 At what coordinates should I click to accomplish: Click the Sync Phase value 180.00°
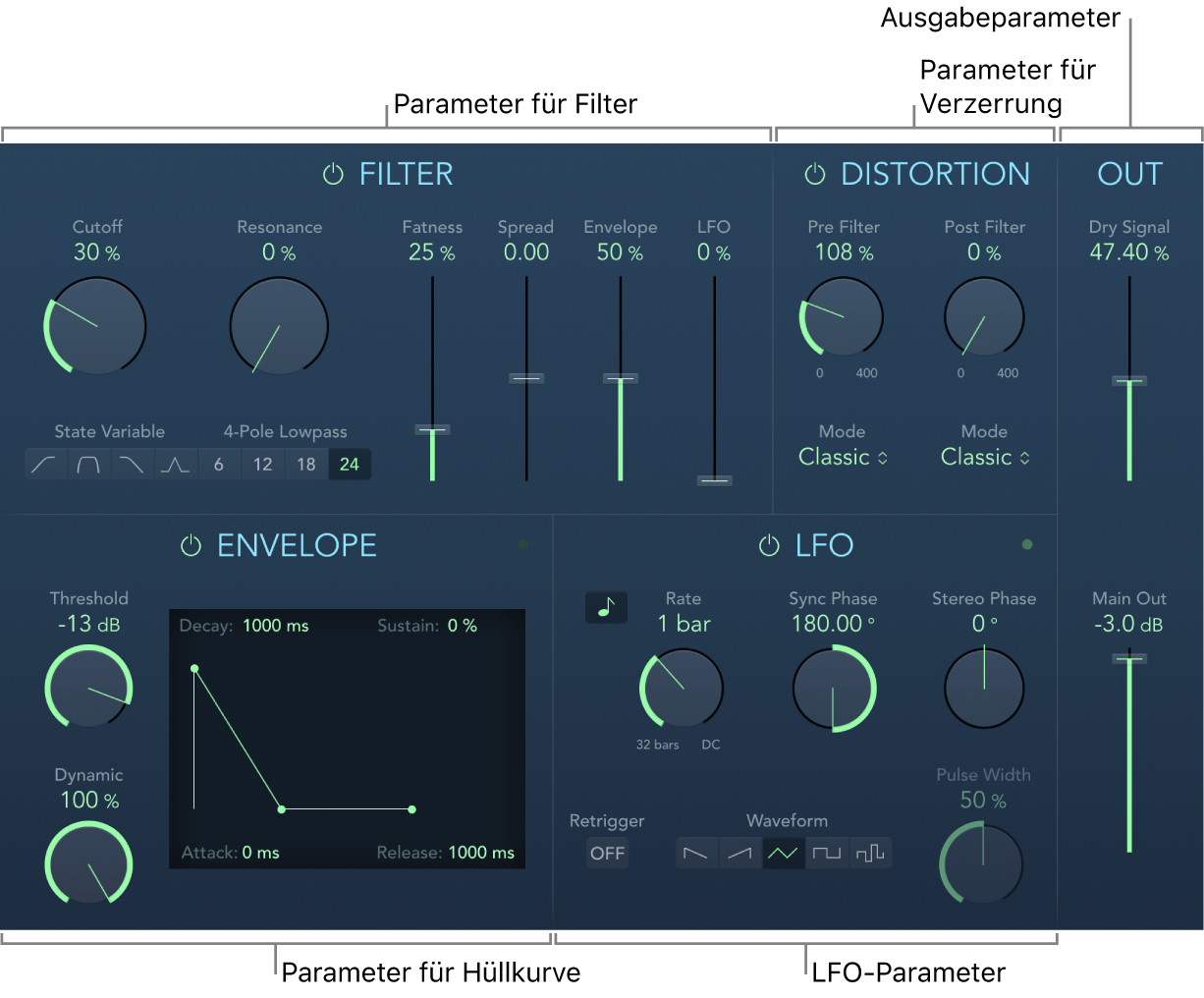coord(833,624)
